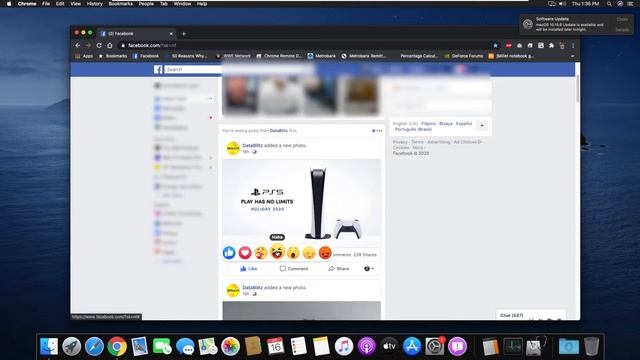Click the Facebook search field
This screenshot has width=640, height=360.
[193, 69]
